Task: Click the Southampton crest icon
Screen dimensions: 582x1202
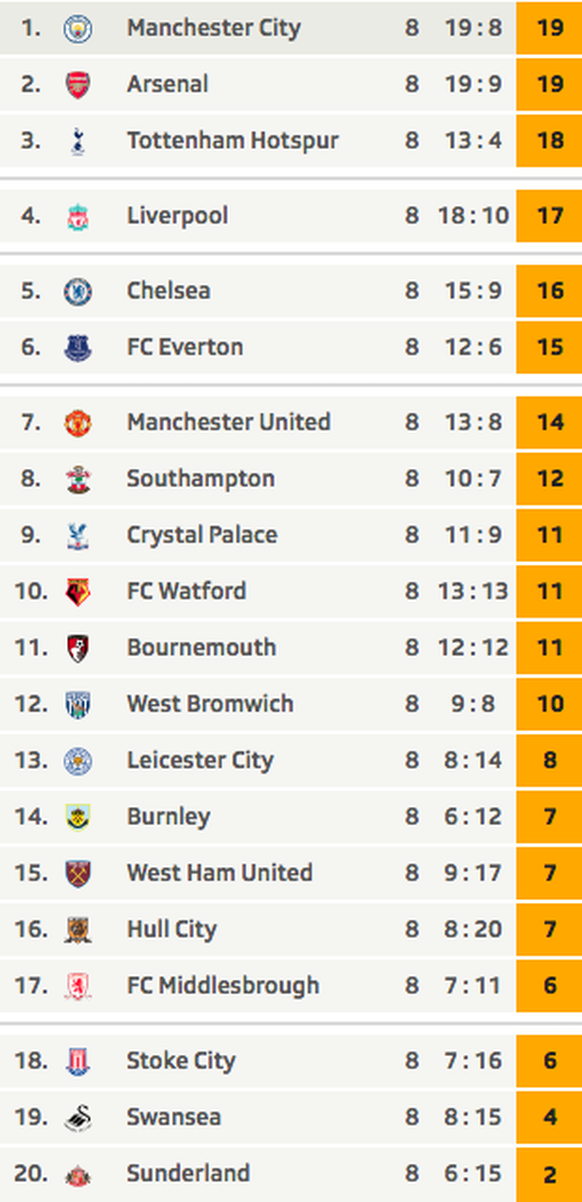Action: 78,479
